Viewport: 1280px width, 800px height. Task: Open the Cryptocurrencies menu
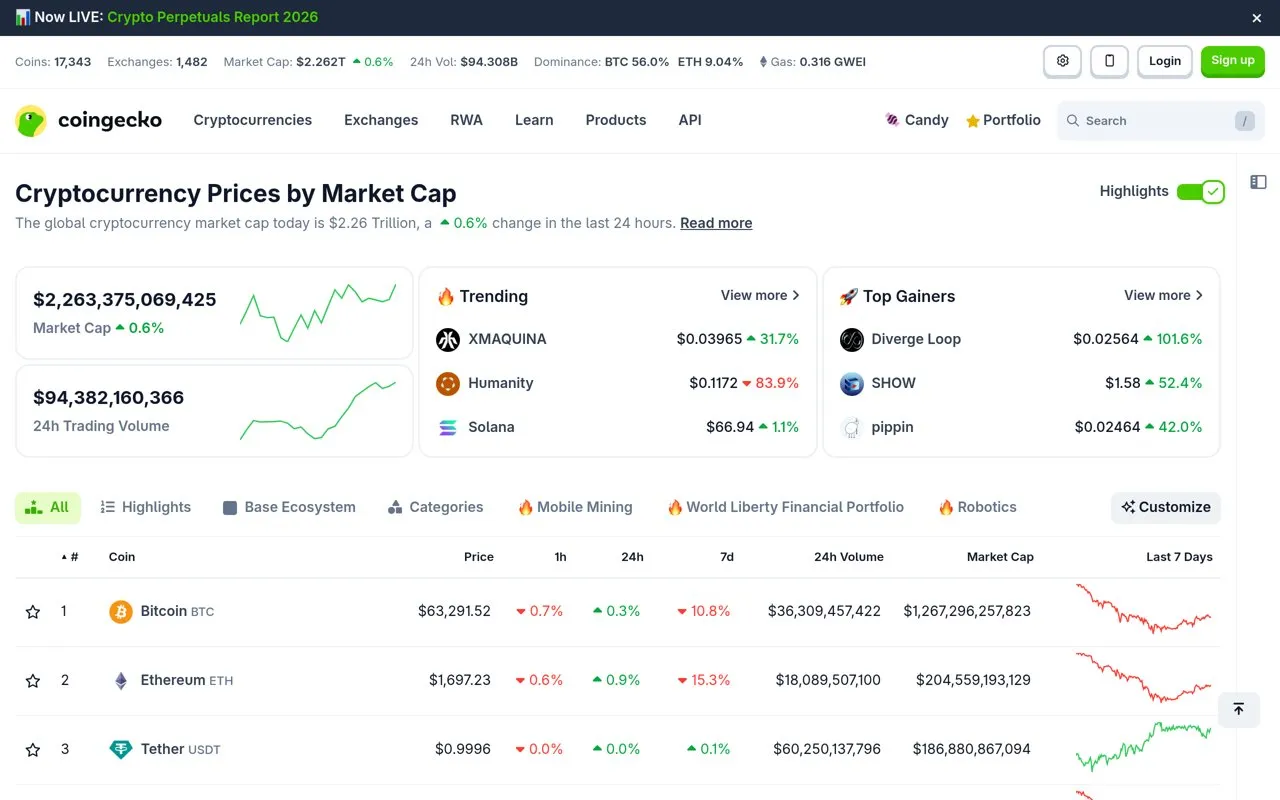click(253, 120)
